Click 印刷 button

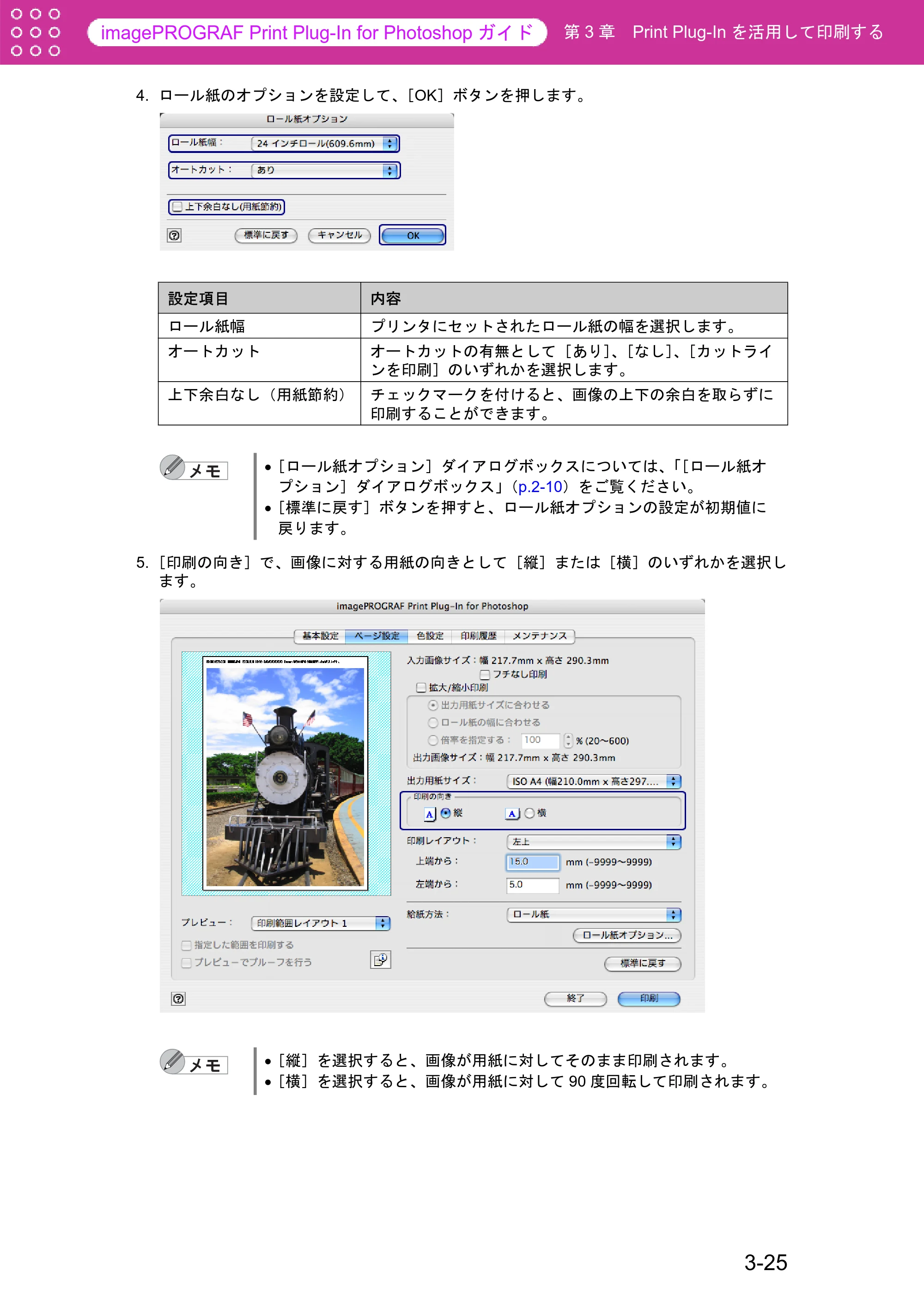click(649, 998)
